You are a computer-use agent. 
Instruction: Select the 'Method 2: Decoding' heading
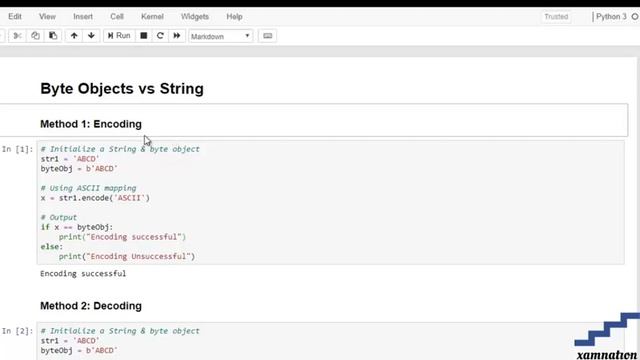pos(91,306)
